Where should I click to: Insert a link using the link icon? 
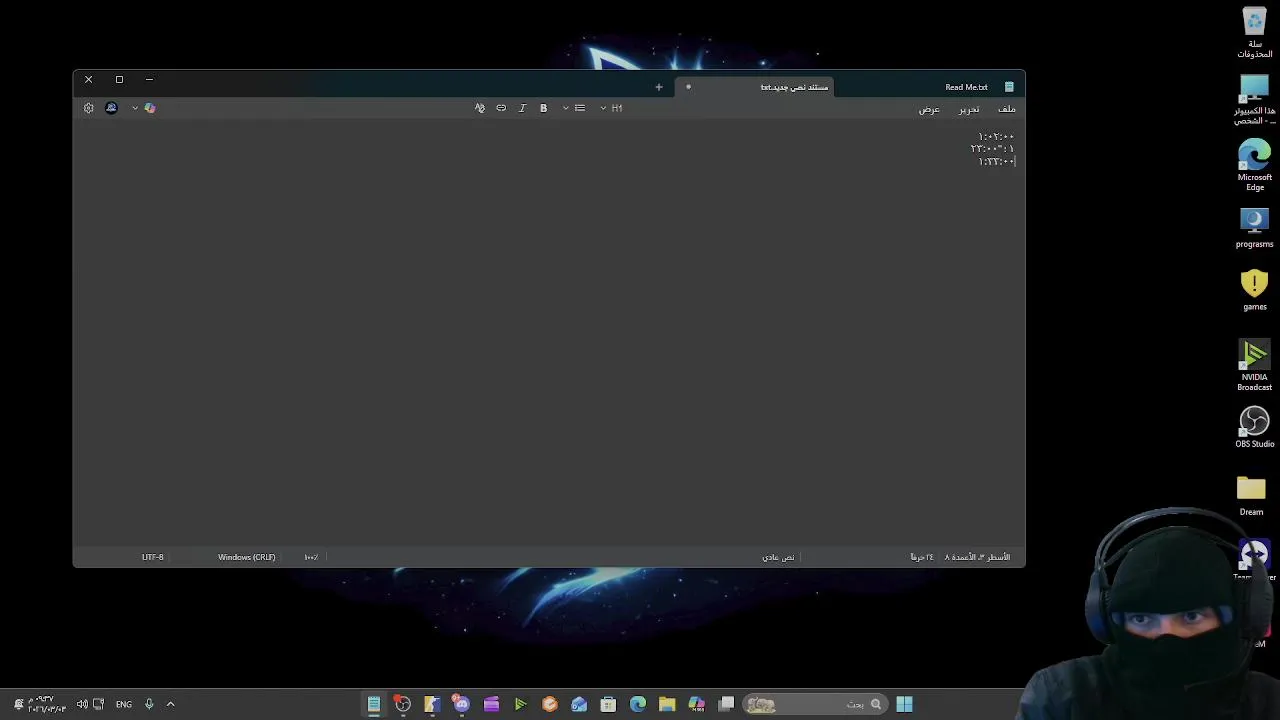point(501,108)
